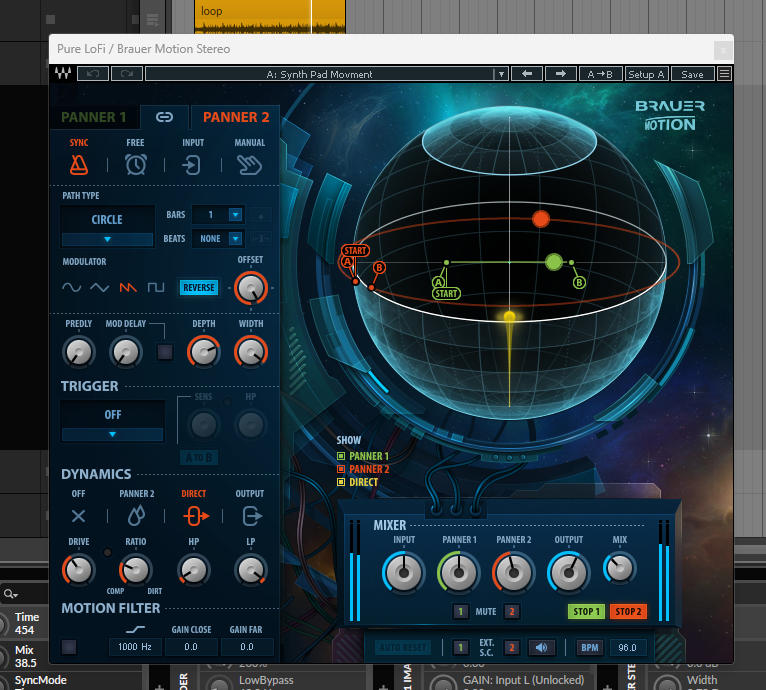This screenshot has height=690, width=766.
Task: Toggle Show Panner 1 checkbox
Action: [x=340, y=456]
